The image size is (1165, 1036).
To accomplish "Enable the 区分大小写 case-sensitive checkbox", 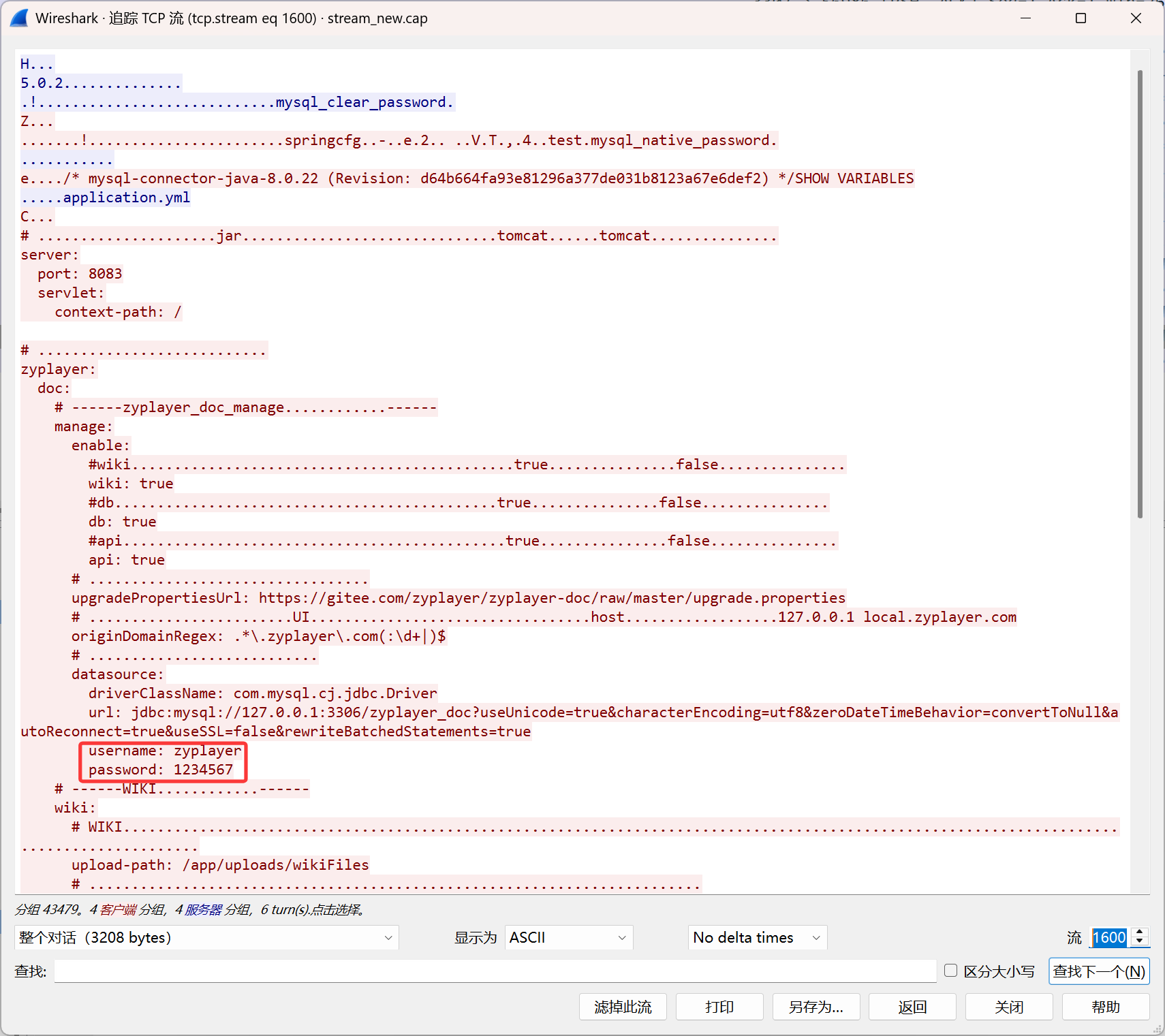I will (x=951, y=971).
